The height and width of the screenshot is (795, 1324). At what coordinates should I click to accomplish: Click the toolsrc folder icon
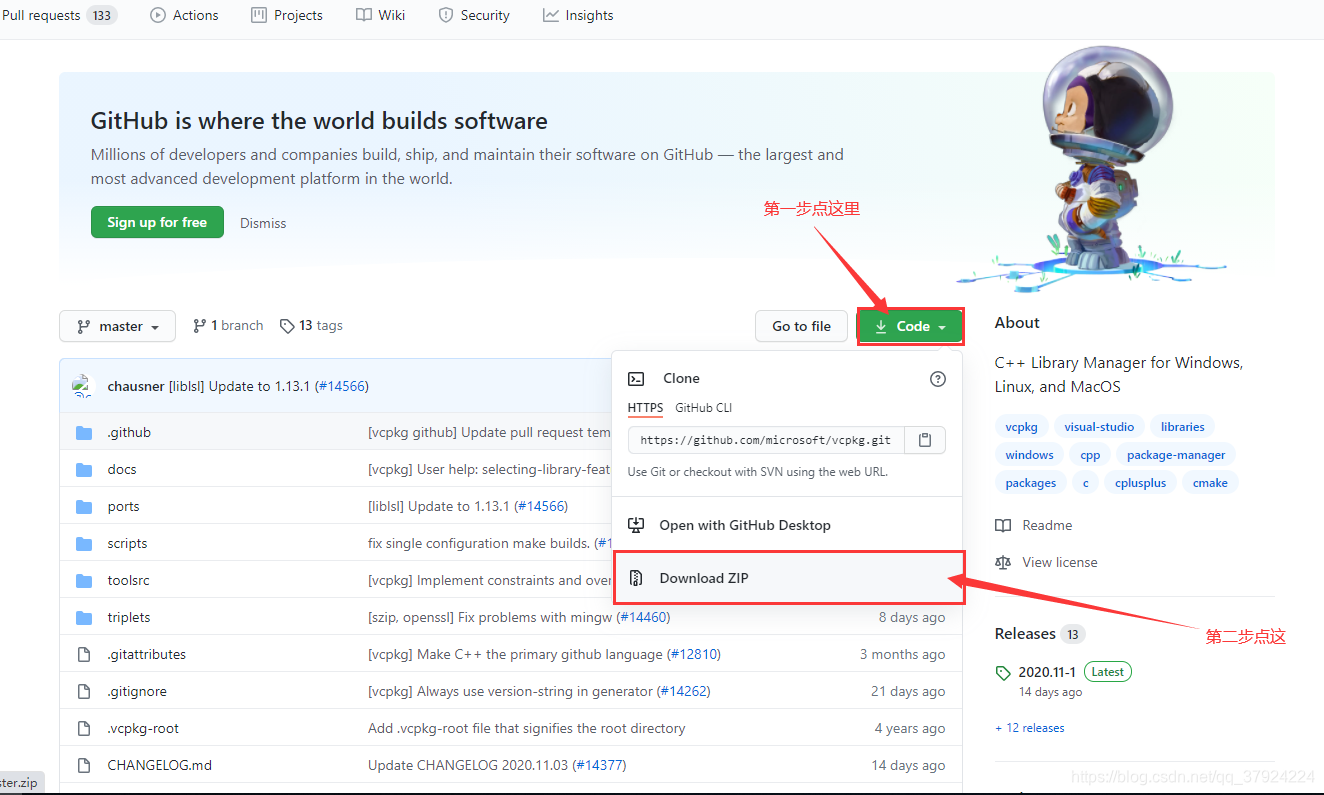tap(84, 581)
